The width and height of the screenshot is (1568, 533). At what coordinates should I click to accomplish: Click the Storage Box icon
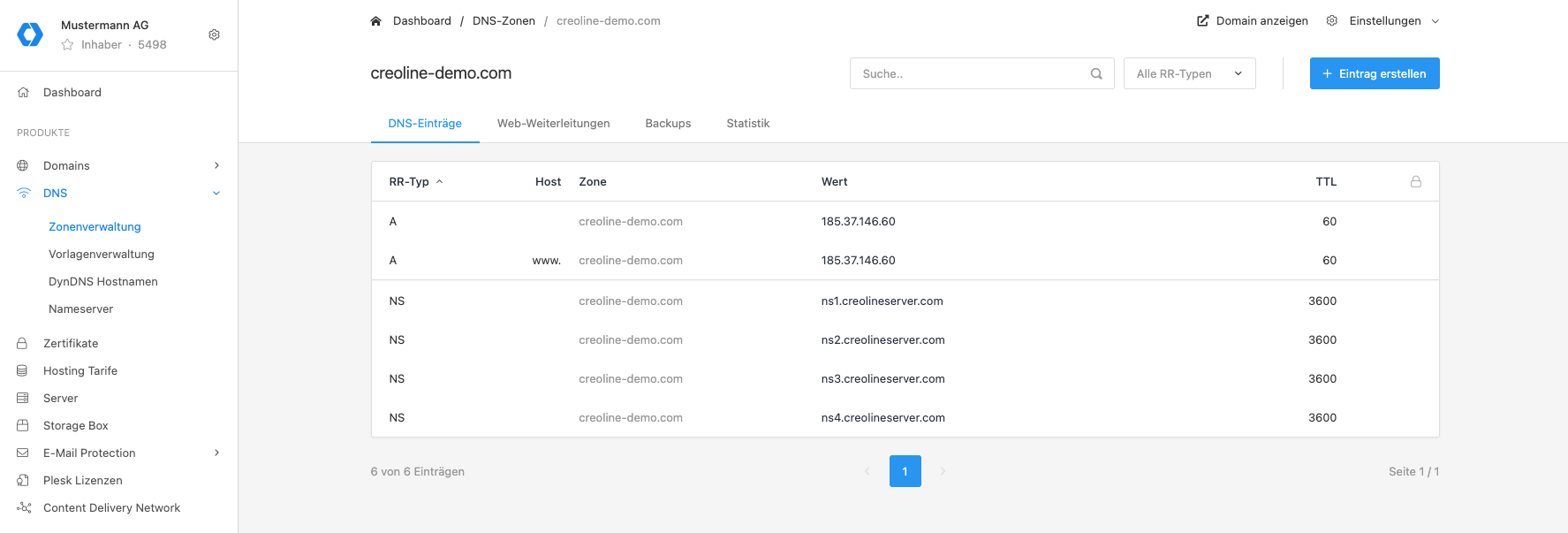(x=23, y=425)
